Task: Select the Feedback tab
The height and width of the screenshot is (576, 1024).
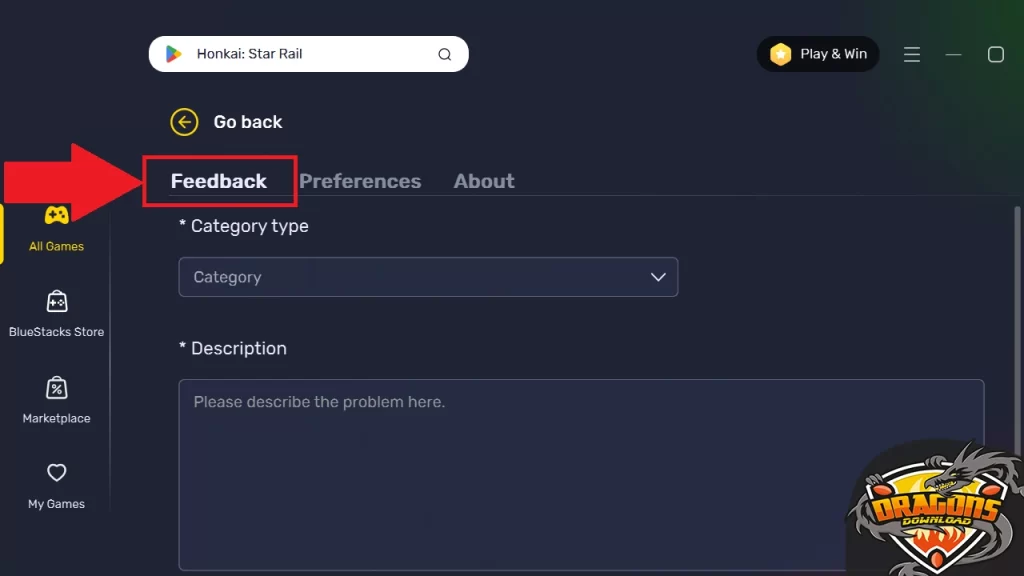Action: point(219,181)
